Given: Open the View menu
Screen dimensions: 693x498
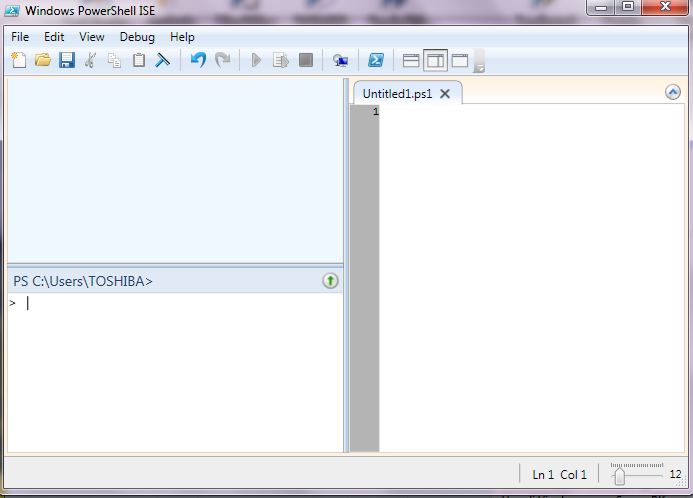Looking at the screenshot, I should 91,37.
